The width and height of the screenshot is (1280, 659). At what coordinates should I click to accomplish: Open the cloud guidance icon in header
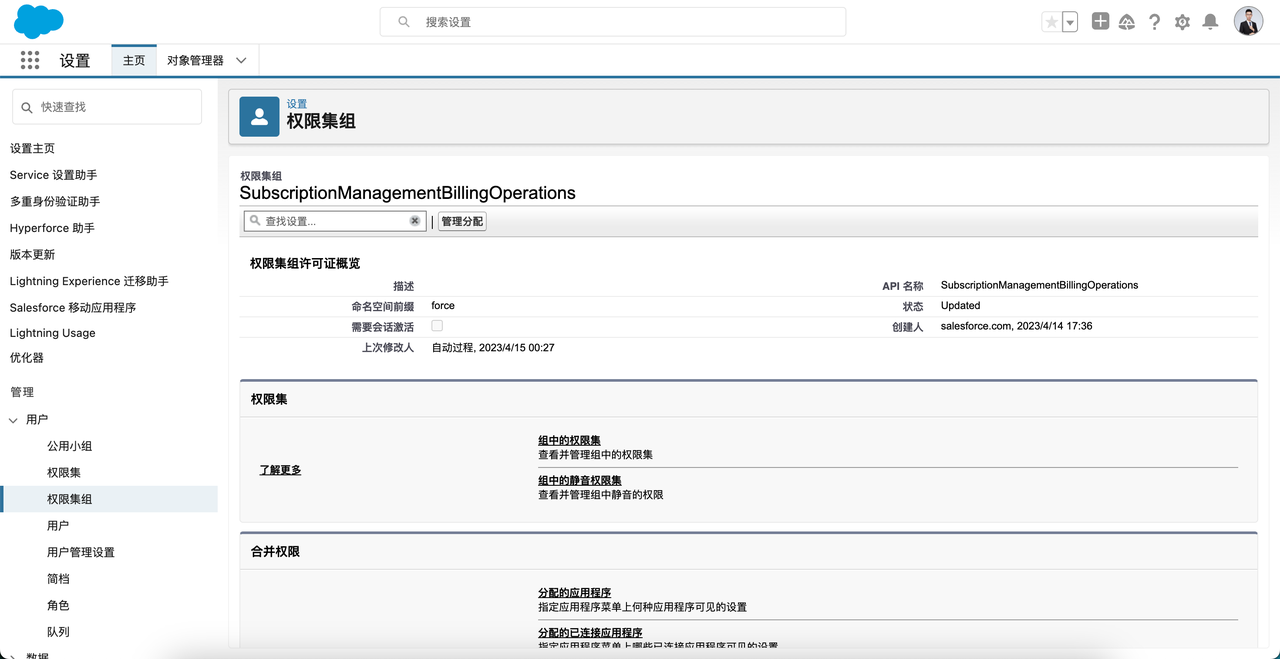(x=1127, y=22)
